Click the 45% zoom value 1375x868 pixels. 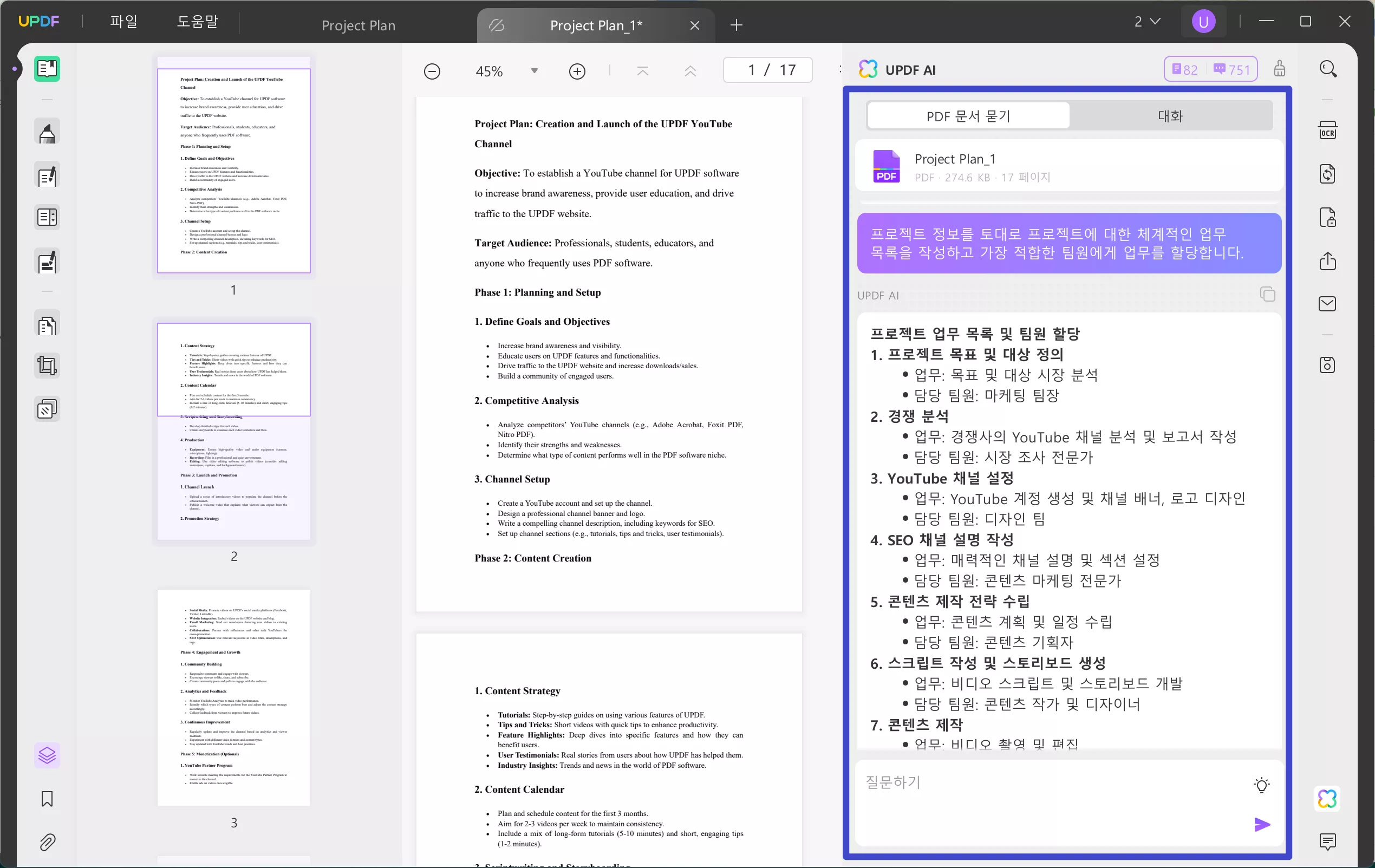[490, 71]
